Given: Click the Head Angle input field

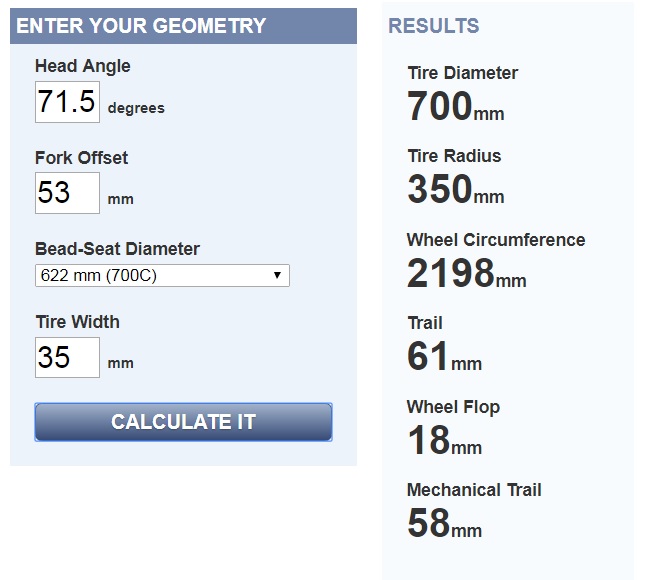Looking at the screenshot, I should click(x=67, y=102).
